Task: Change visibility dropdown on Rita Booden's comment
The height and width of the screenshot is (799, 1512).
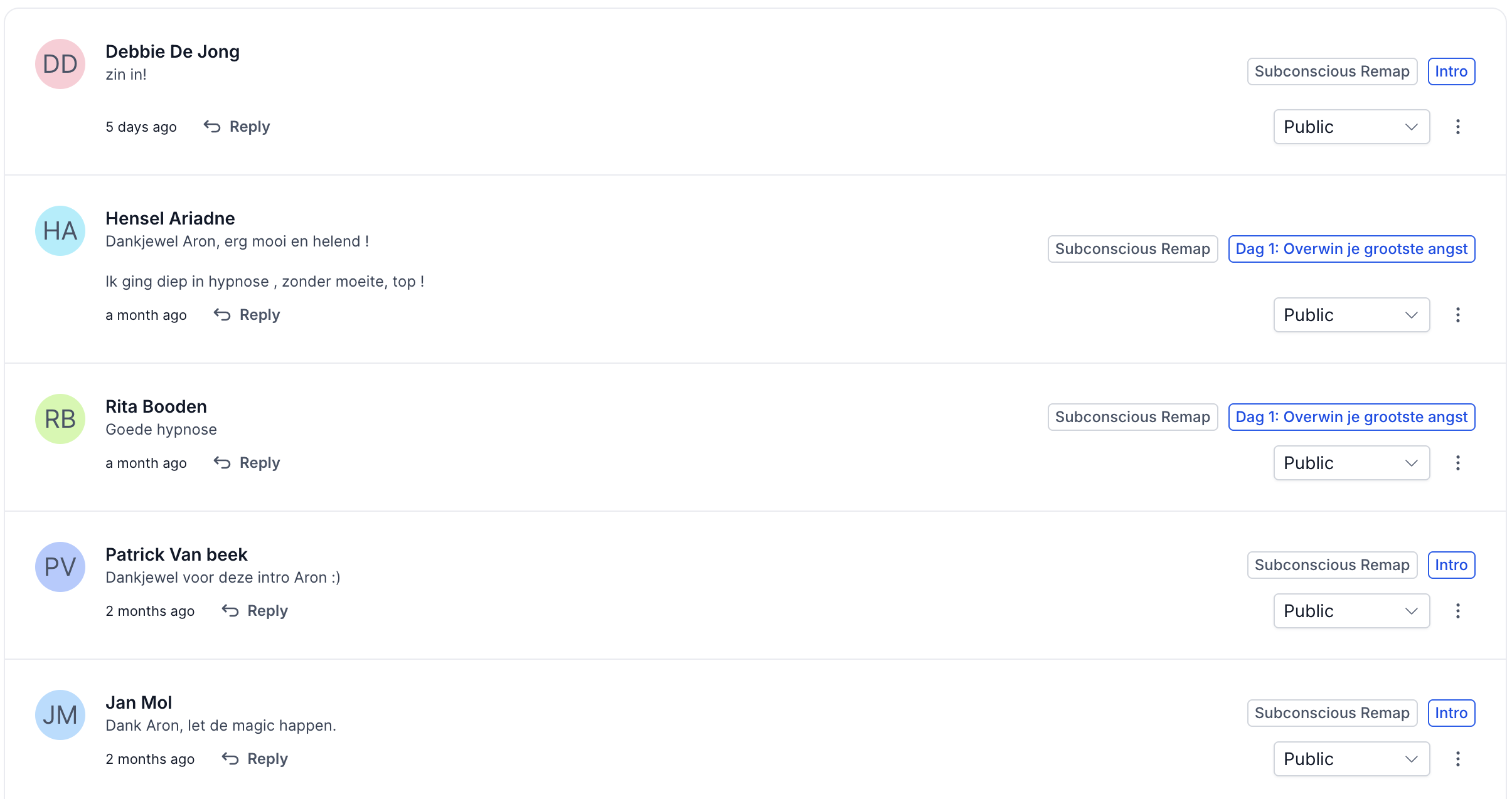Action: coord(1351,463)
